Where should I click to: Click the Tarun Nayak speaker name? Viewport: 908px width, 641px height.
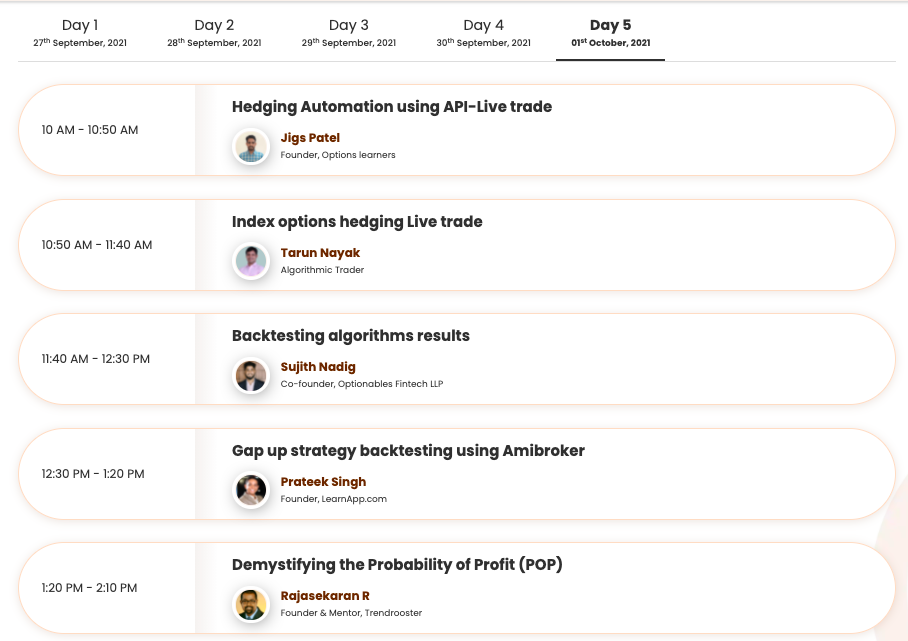point(320,253)
